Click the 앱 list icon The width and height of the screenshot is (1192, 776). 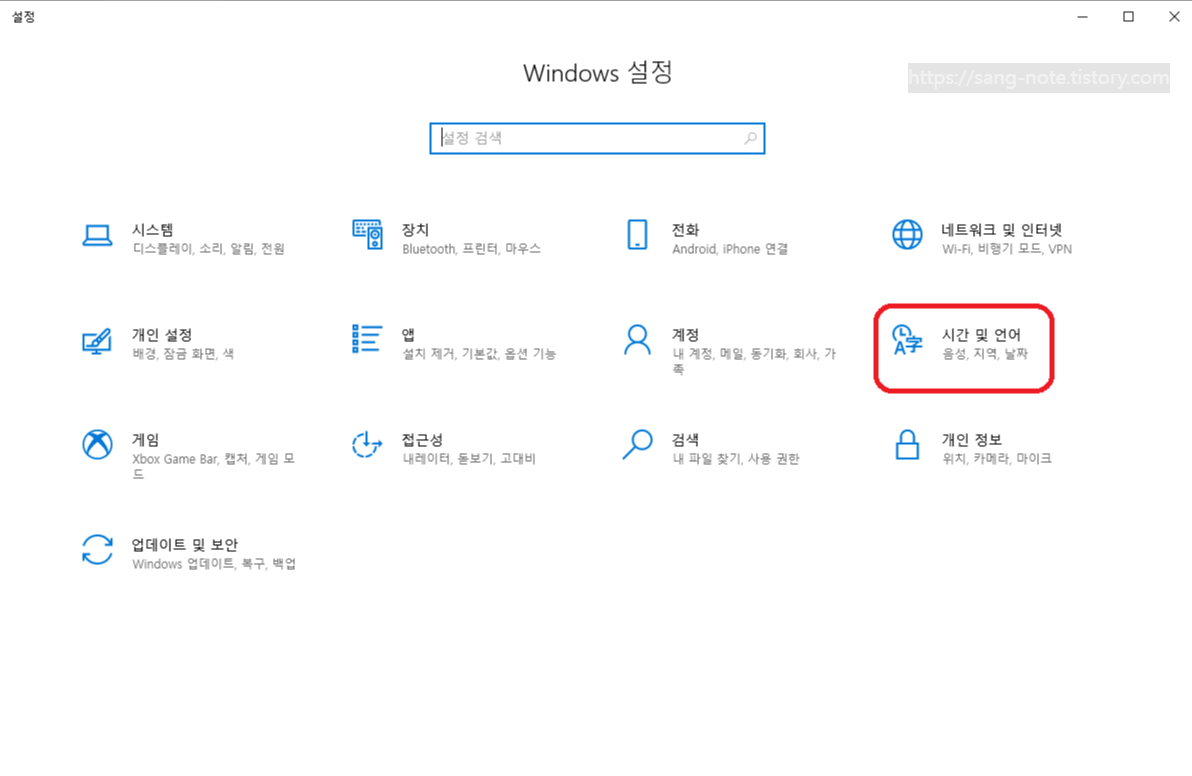(x=367, y=339)
